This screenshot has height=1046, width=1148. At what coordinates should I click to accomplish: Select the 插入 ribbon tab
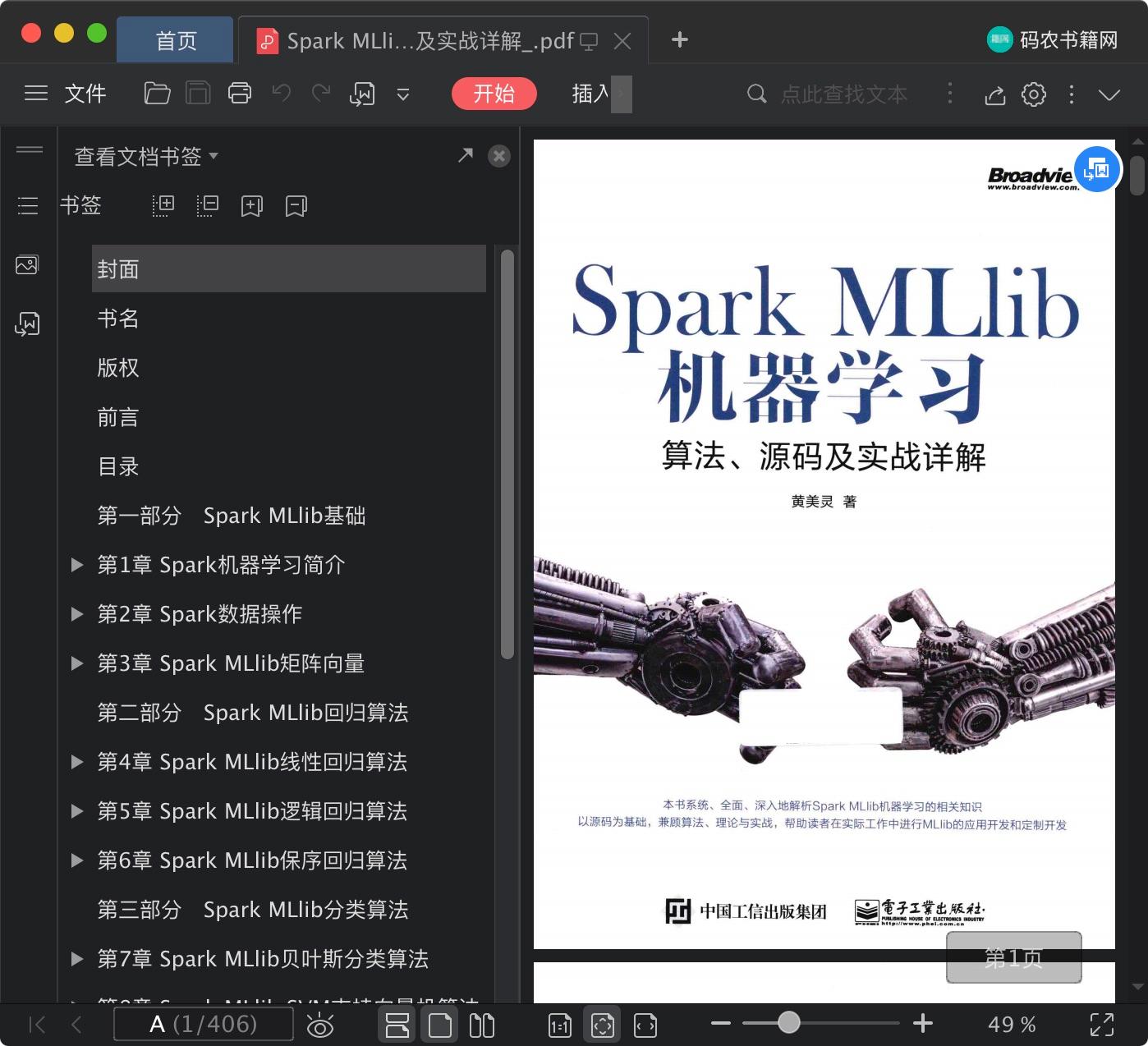tap(590, 94)
